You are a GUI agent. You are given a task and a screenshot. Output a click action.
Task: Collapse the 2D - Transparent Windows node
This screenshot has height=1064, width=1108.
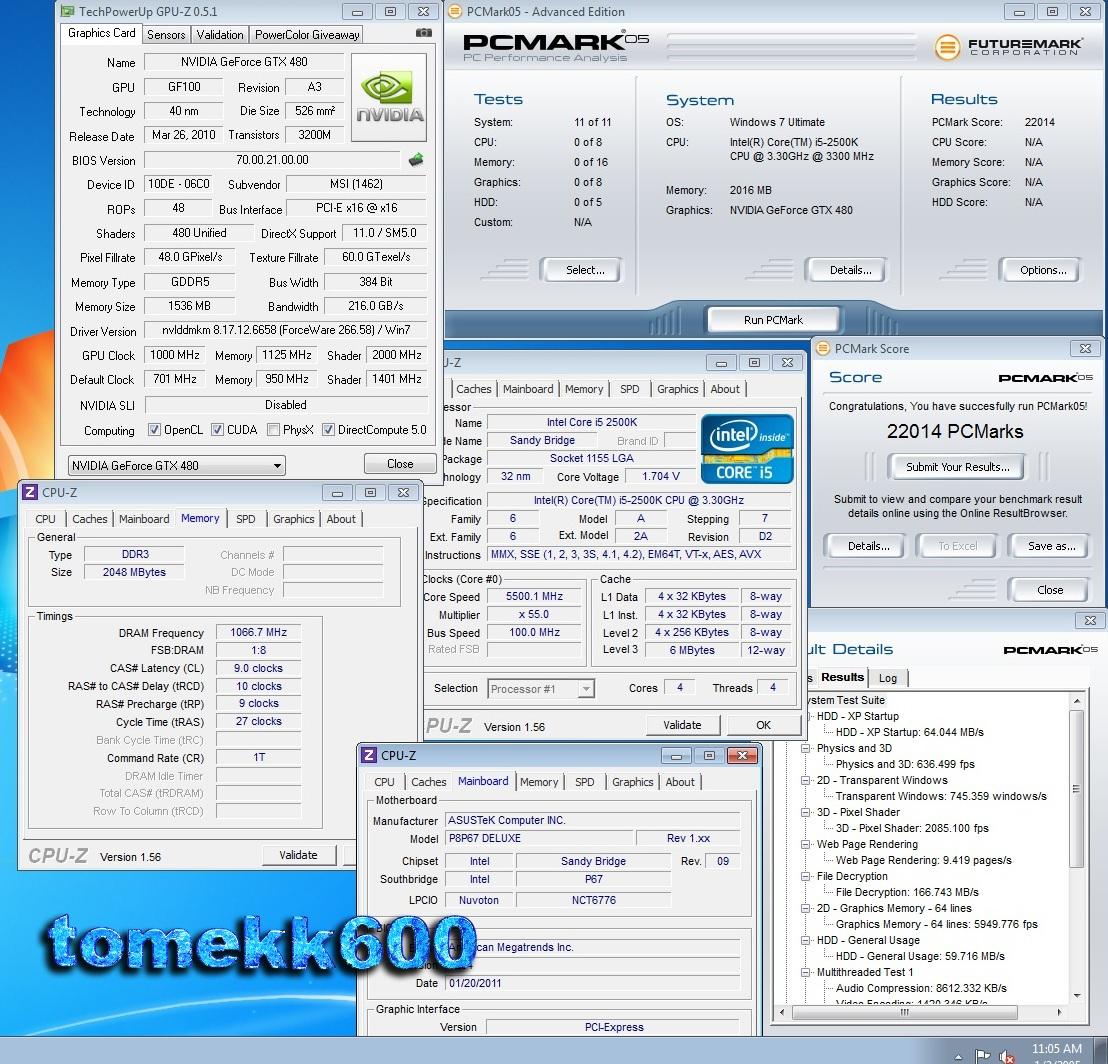point(805,780)
